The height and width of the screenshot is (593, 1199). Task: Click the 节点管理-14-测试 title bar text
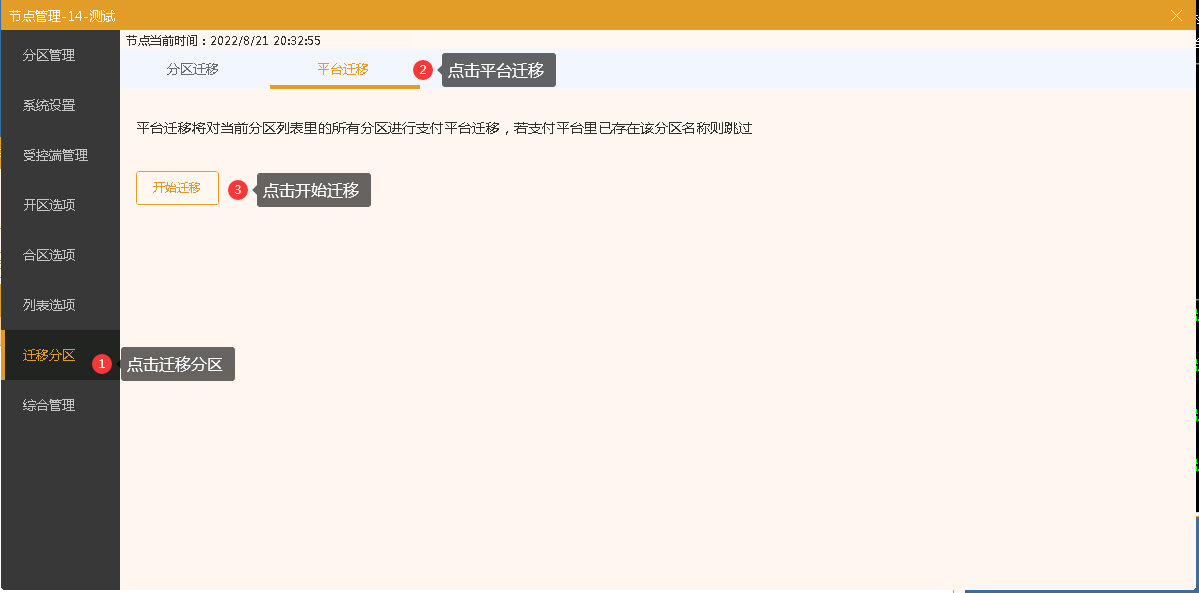point(62,16)
